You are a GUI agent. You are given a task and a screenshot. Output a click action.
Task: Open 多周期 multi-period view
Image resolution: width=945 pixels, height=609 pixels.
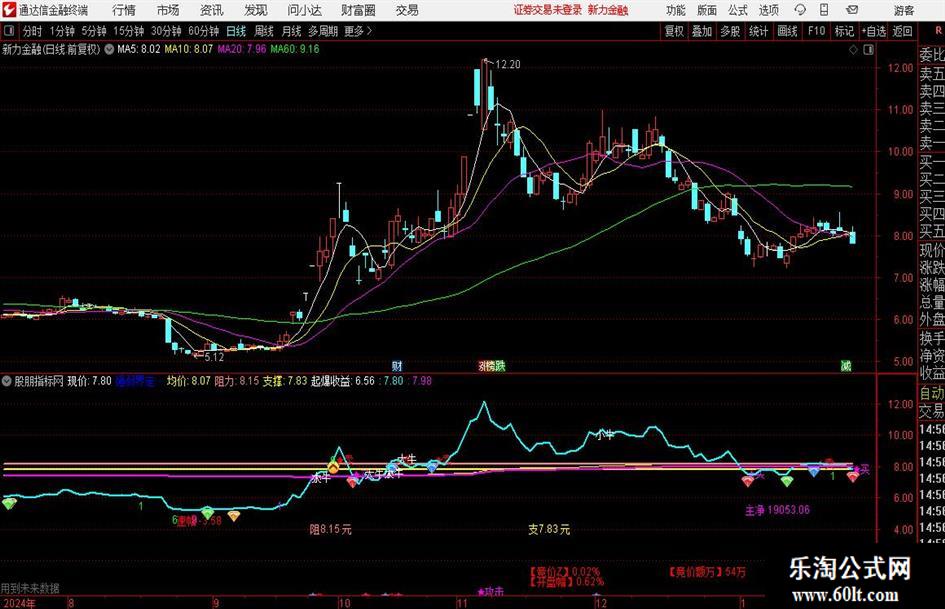click(323, 31)
